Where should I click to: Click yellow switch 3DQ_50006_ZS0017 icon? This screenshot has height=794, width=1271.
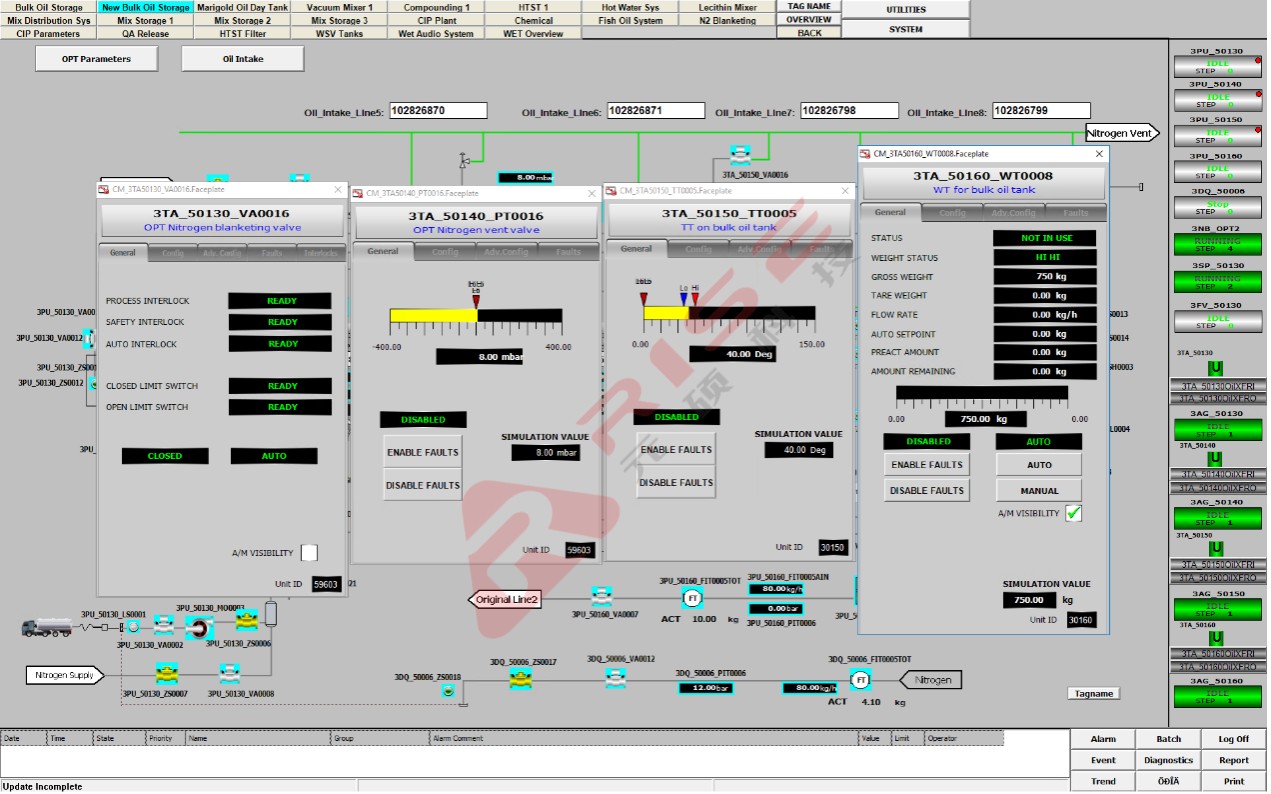coord(520,679)
